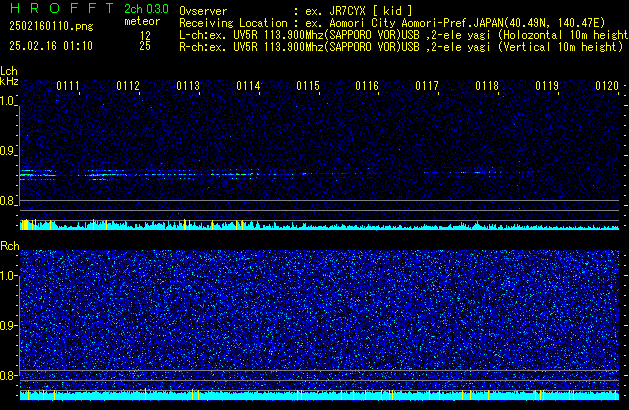
Task: Click the HROFFT title text
Action: [62, 8]
